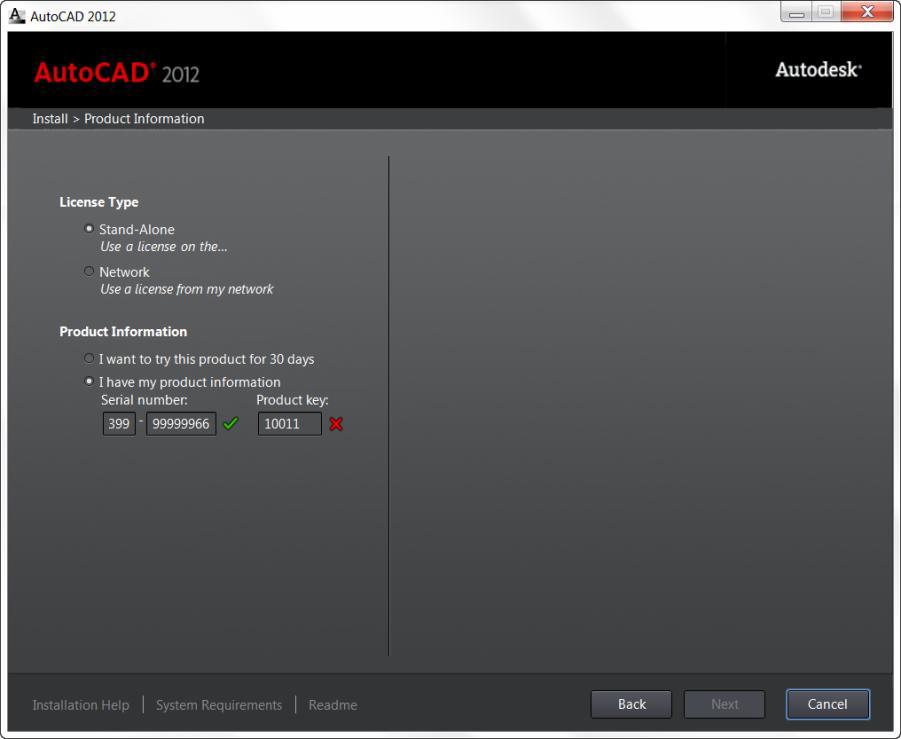Image resolution: width=901 pixels, height=739 pixels.
Task: Open Installation Help
Action: tap(80, 704)
